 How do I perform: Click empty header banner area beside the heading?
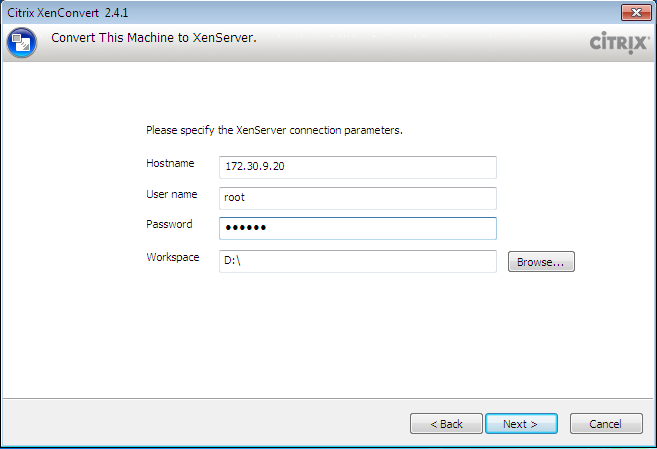coord(420,42)
